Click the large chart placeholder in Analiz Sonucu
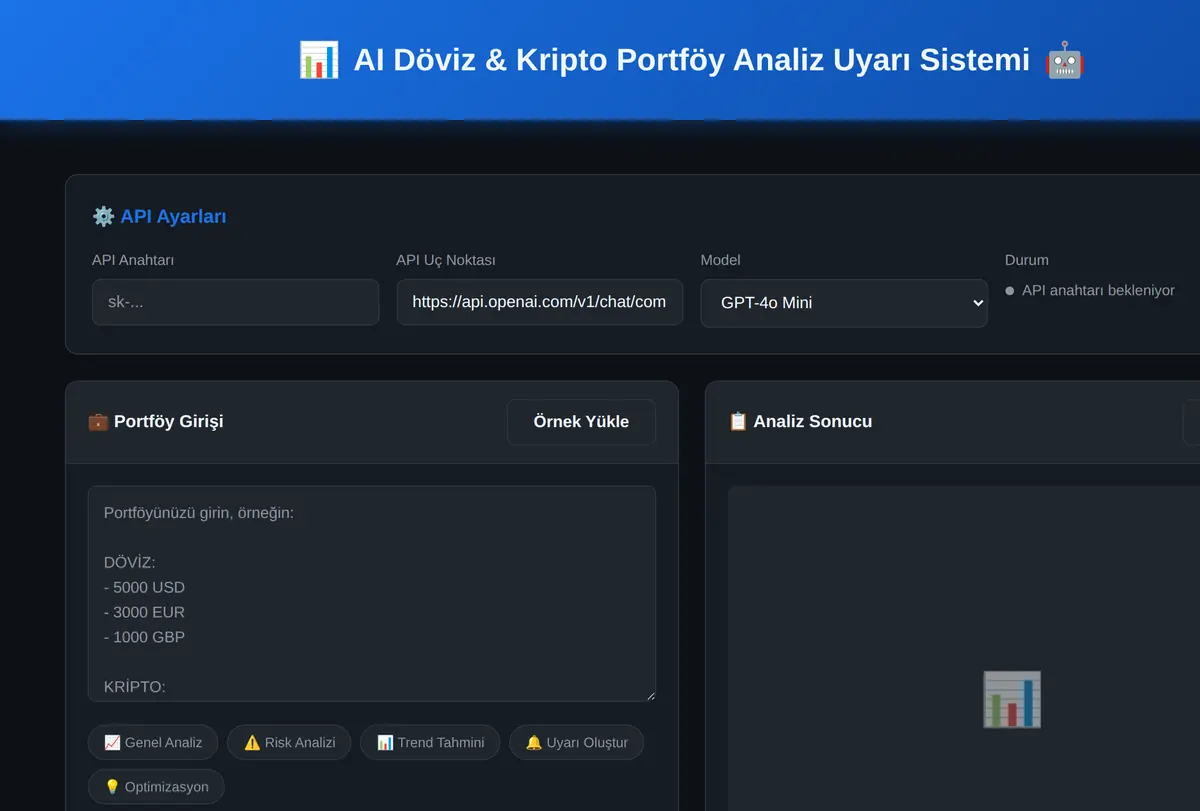This screenshot has height=811, width=1200. [x=1012, y=699]
